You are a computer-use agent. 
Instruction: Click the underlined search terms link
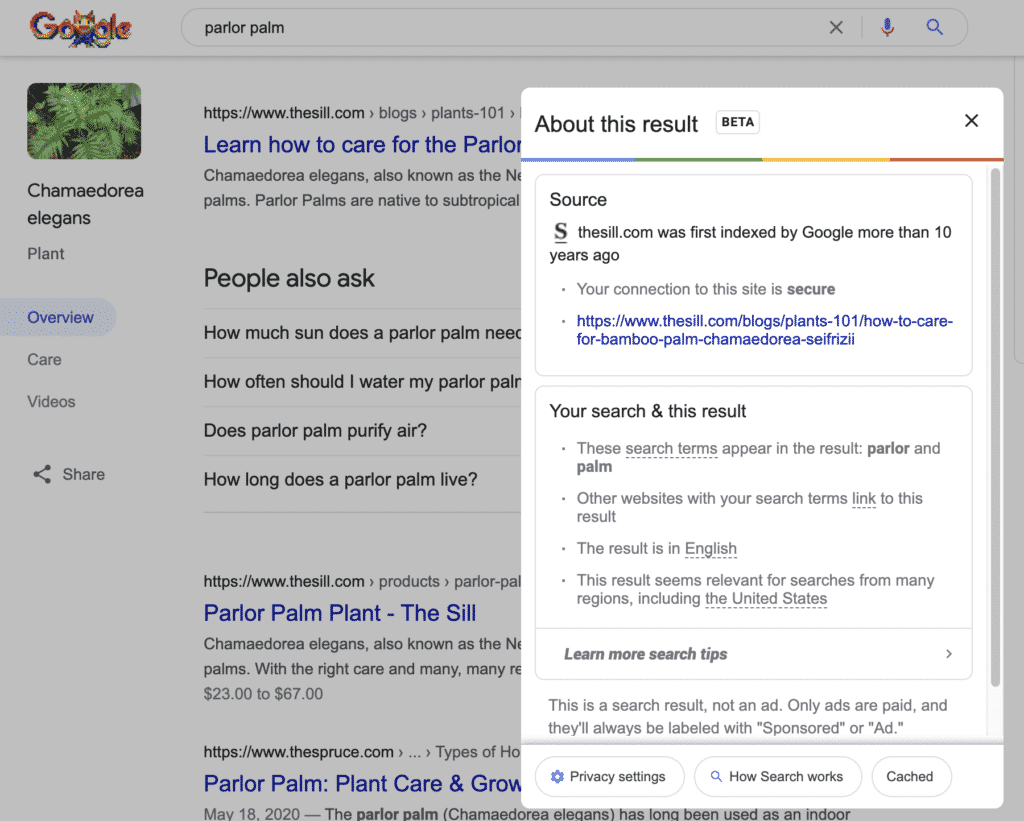(671, 449)
